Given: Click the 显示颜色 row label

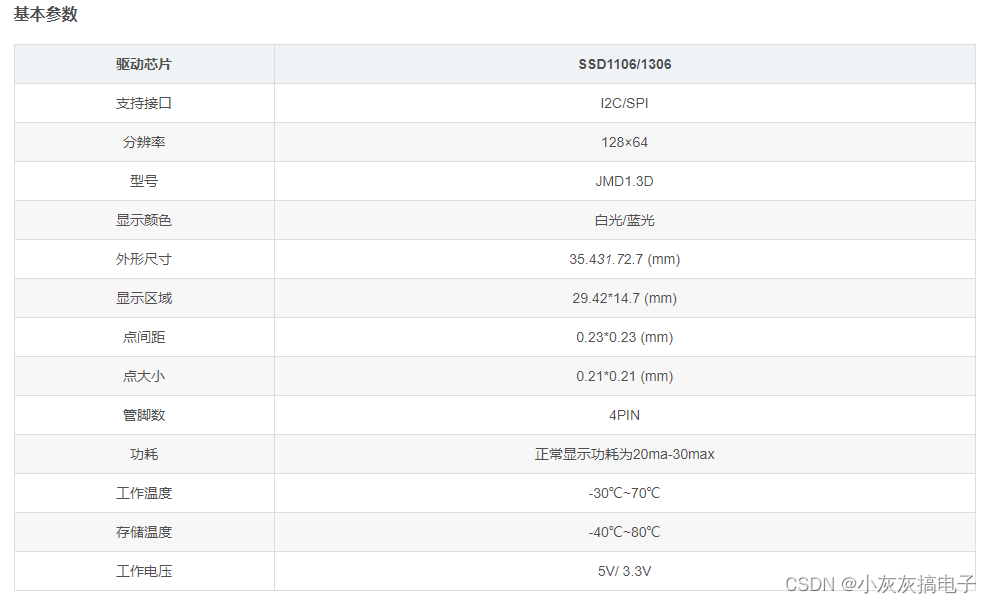Looking at the screenshot, I should (x=143, y=219).
